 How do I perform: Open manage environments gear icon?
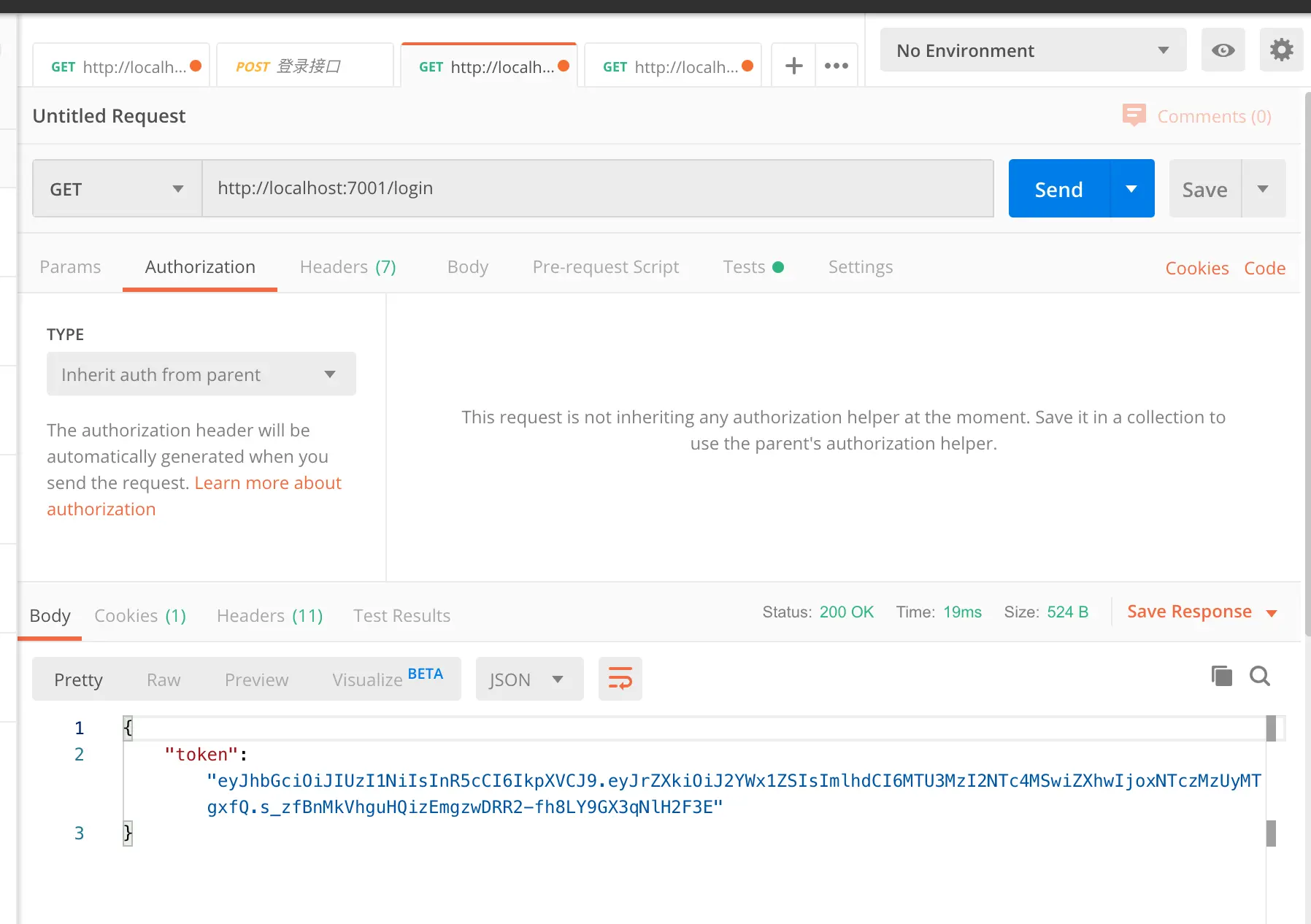[x=1282, y=50]
